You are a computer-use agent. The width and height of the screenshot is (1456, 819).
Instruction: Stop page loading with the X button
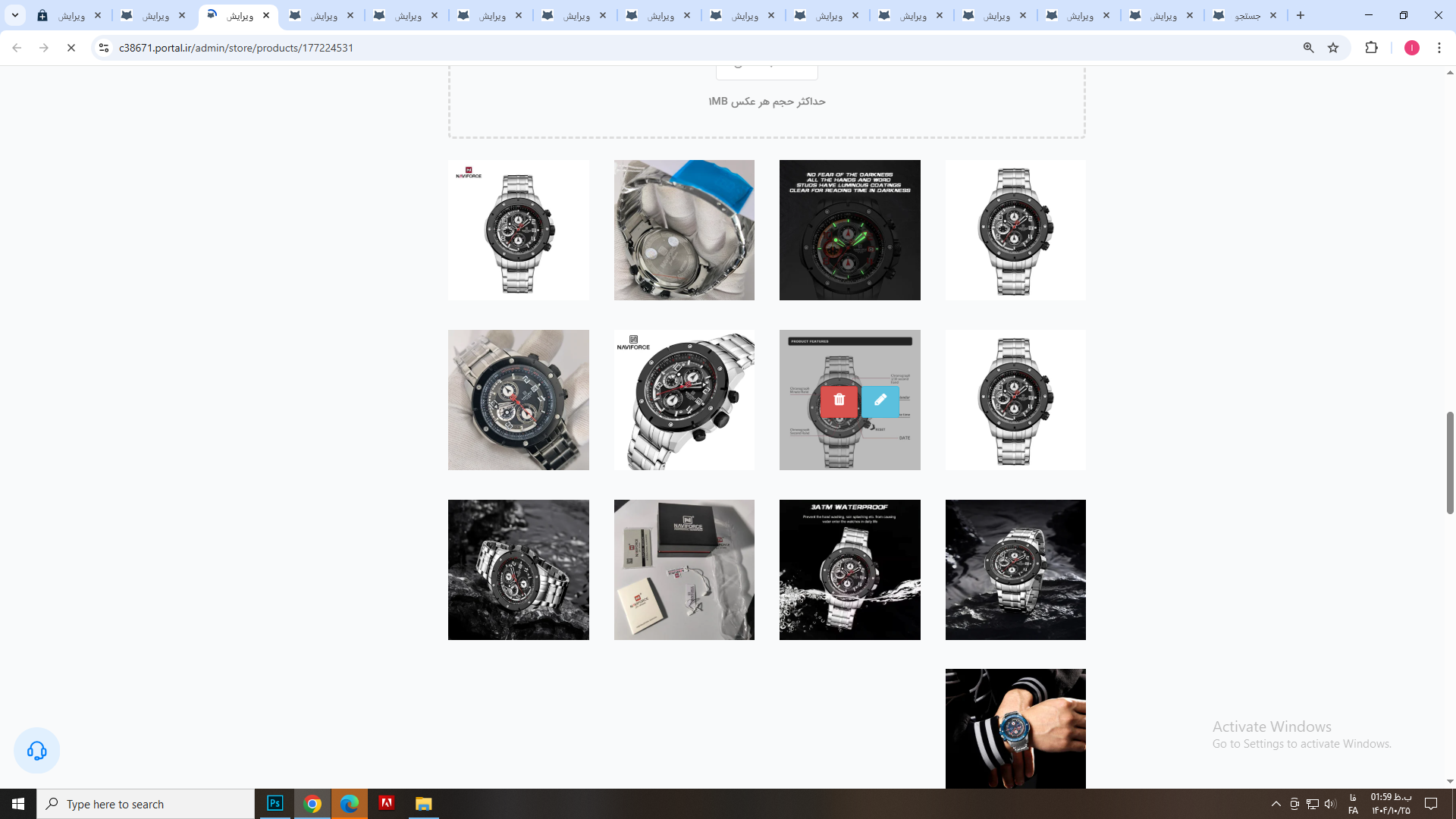click(x=71, y=48)
